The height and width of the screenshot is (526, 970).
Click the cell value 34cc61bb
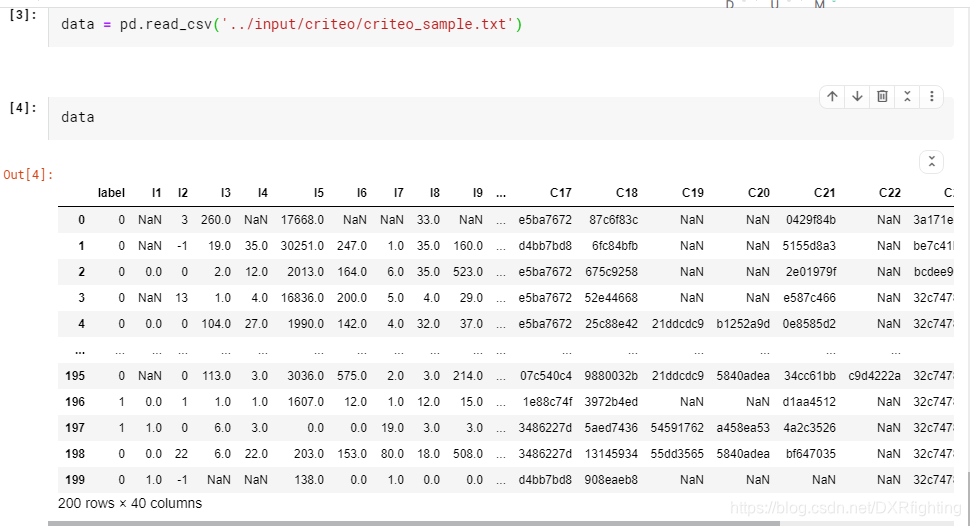[809, 376]
